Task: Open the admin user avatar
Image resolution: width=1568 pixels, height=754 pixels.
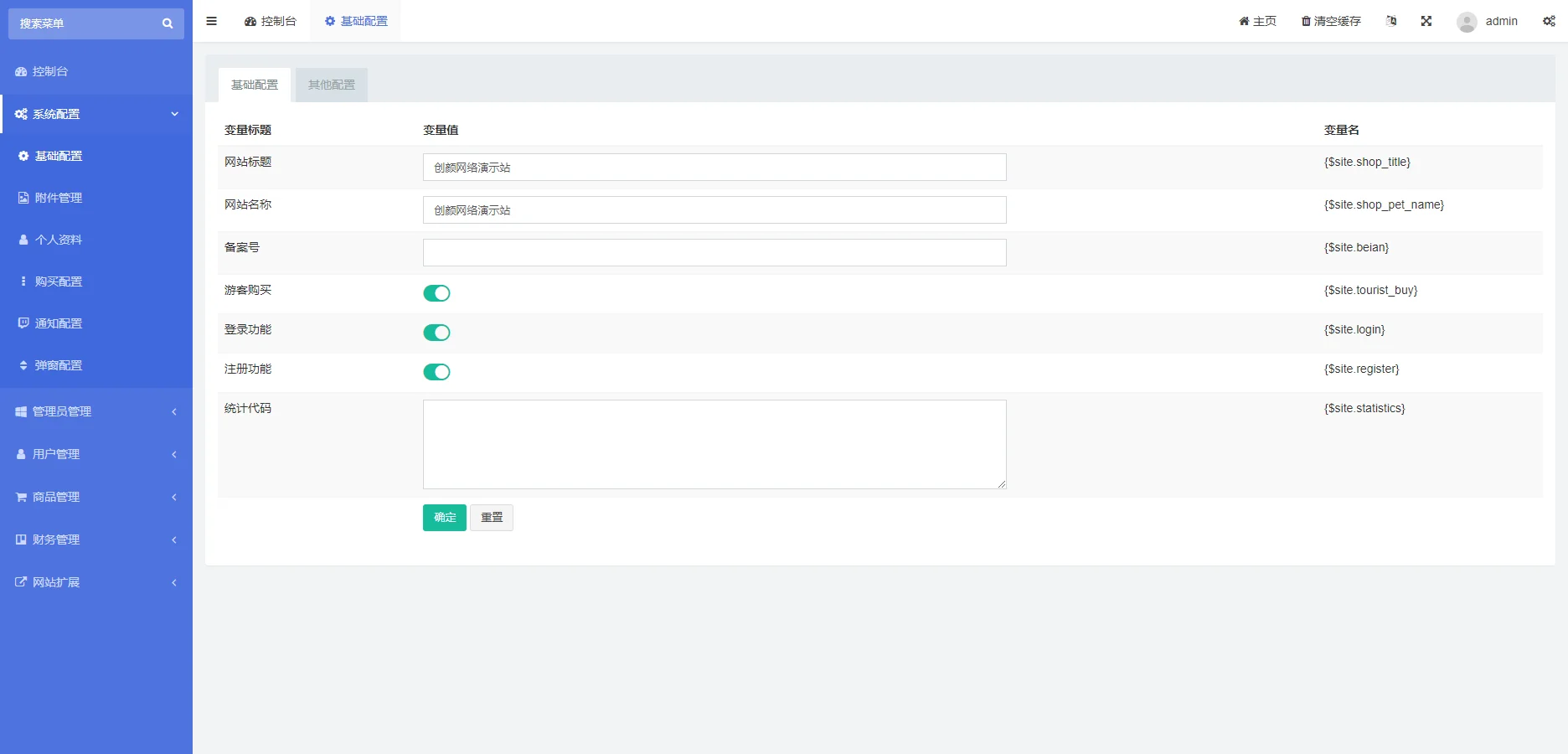Action: click(x=1467, y=22)
